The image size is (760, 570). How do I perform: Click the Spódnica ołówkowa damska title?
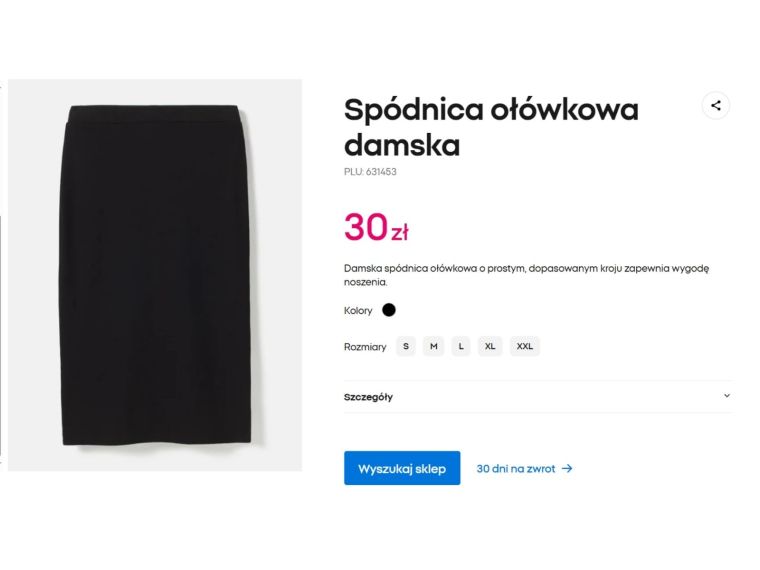coord(490,127)
